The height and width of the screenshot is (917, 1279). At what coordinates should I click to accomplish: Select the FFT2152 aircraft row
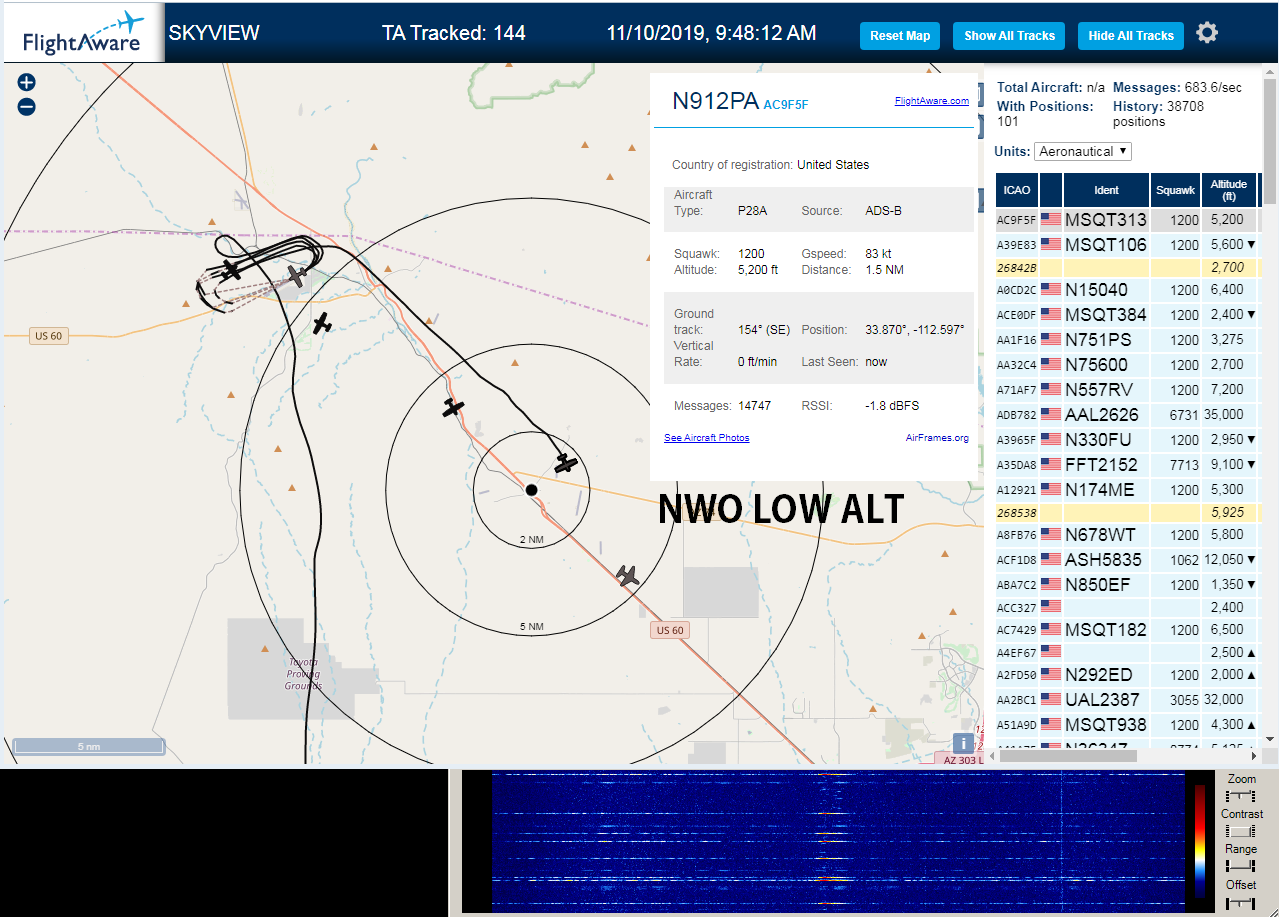[1128, 464]
